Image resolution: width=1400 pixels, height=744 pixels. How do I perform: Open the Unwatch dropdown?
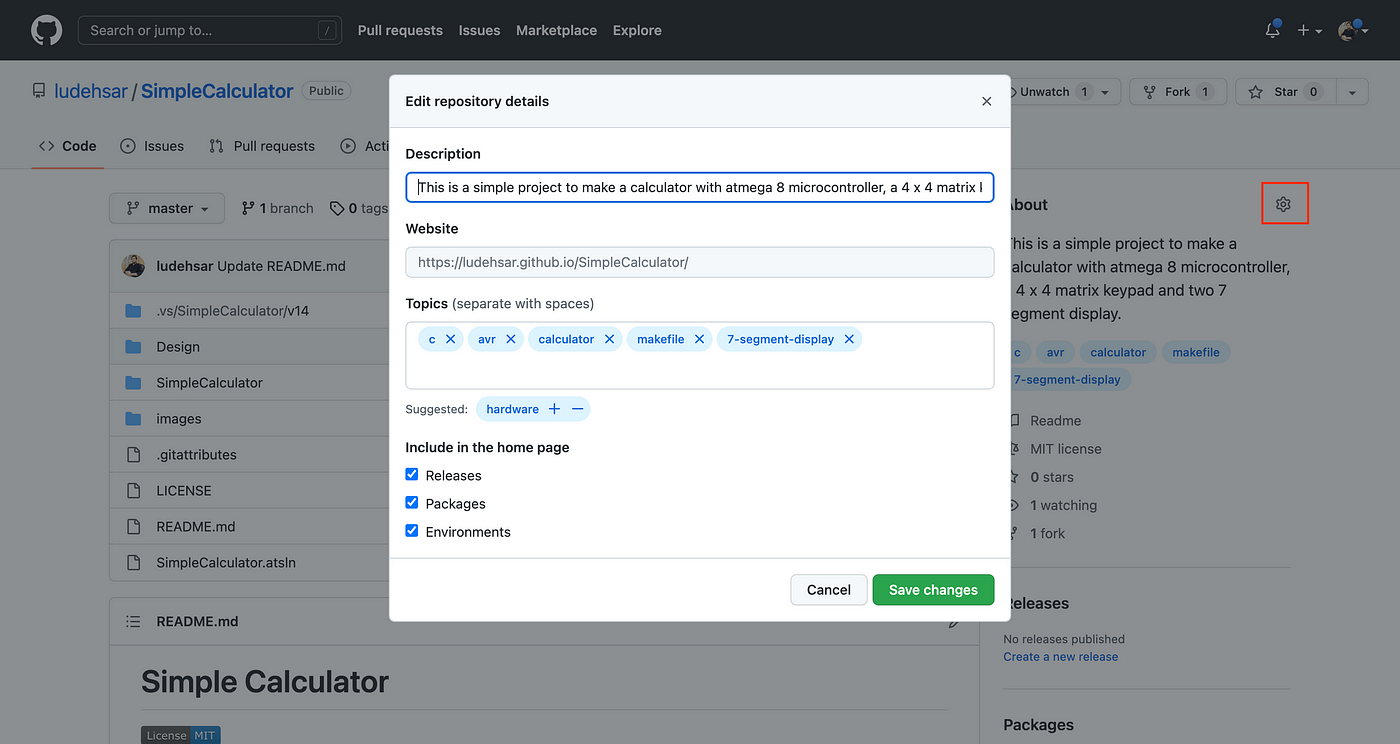(1065, 91)
